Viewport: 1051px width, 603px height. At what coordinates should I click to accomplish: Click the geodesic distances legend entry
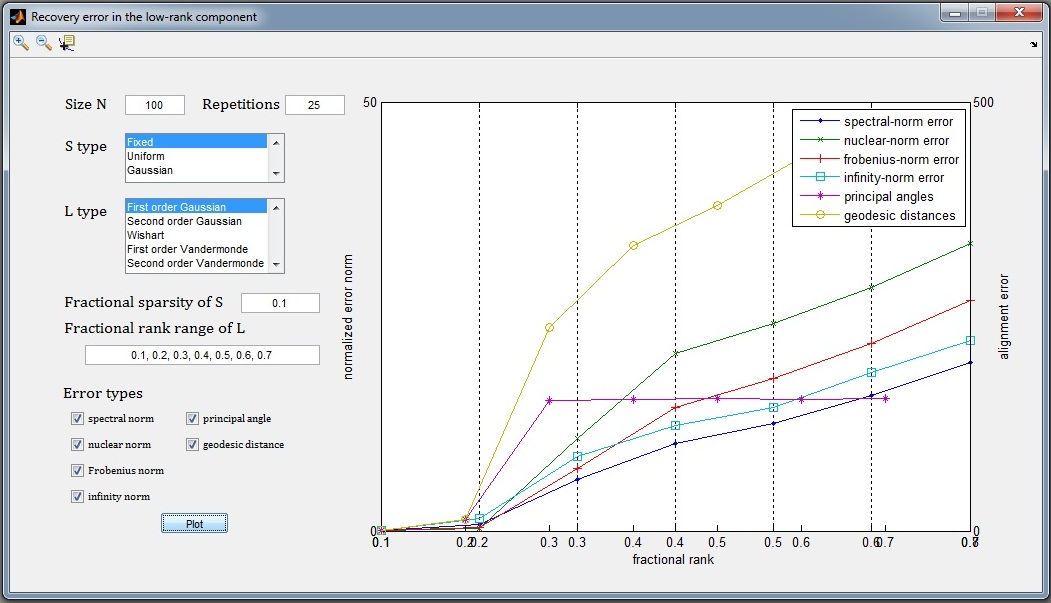pyautogui.click(x=898, y=216)
